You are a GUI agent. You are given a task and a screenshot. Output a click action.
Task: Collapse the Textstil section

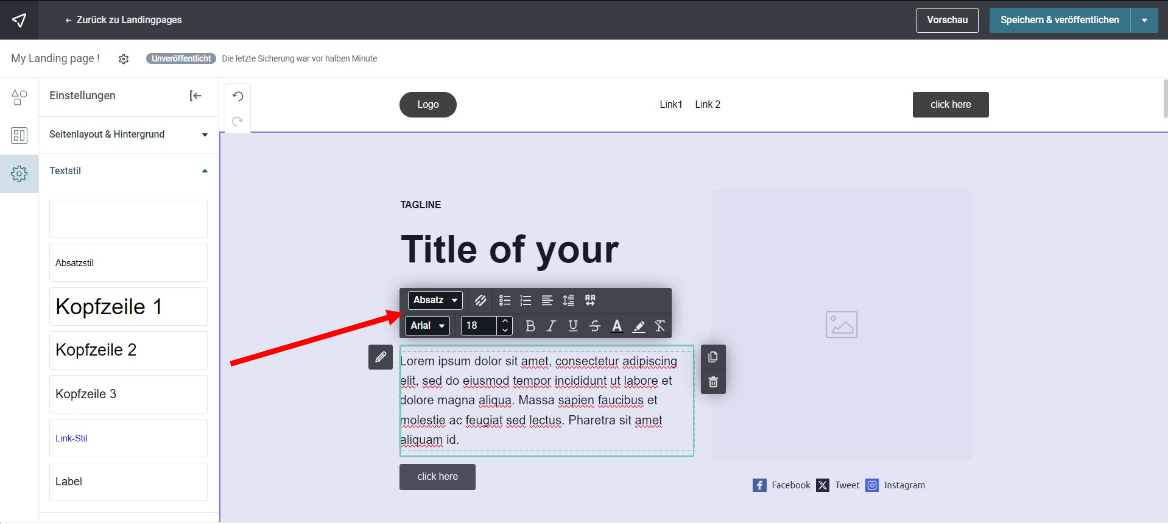pyautogui.click(x=128, y=171)
